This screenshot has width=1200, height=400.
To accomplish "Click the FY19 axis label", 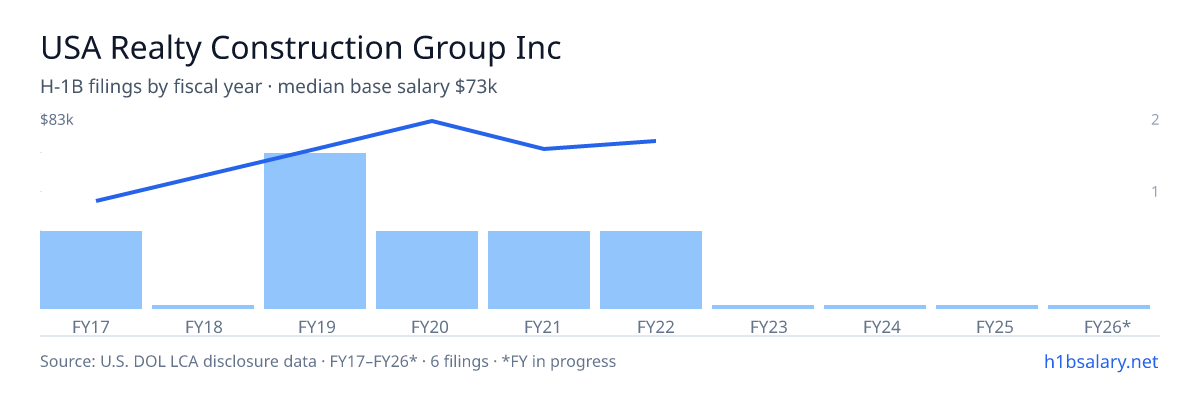I will (315, 326).
